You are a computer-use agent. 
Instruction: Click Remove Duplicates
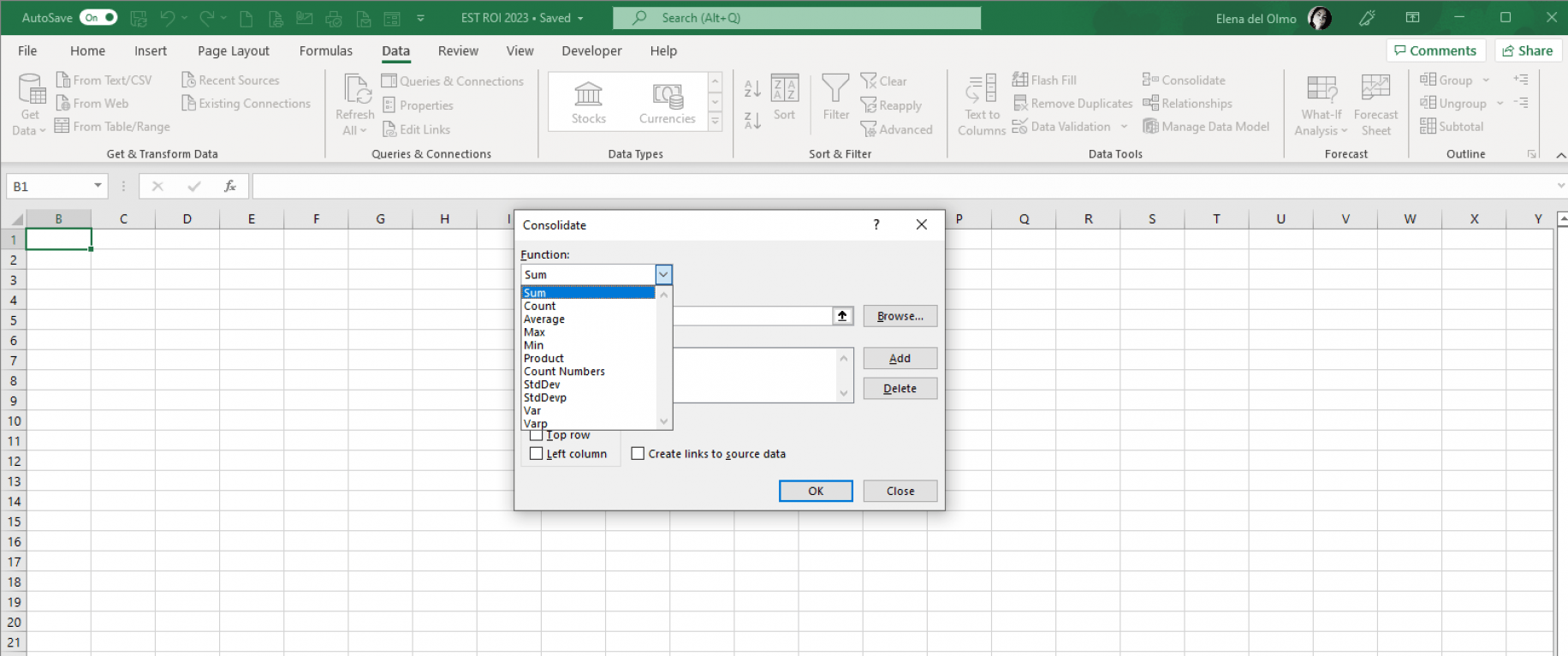tap(1072, 104)
